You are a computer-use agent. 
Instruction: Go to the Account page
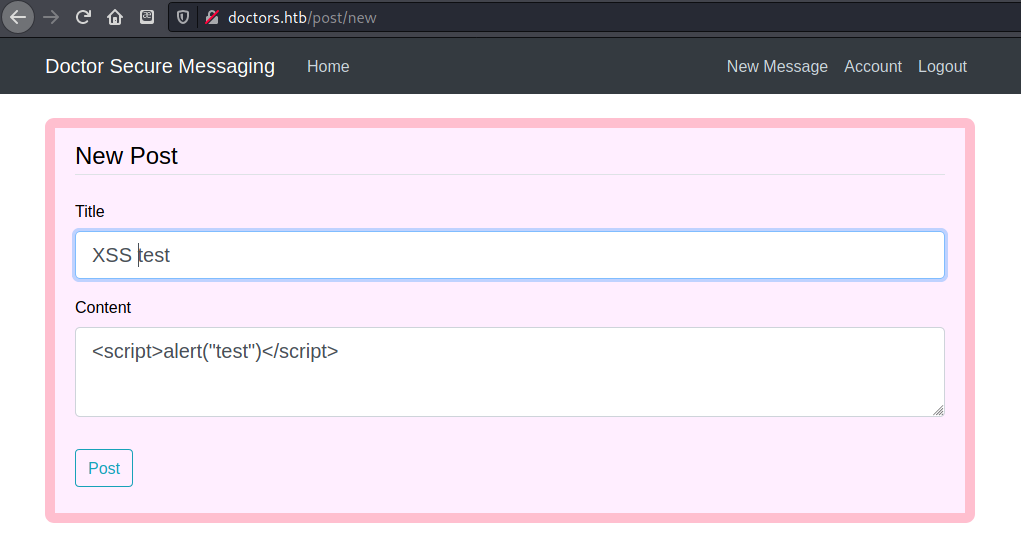pos(872,66)
